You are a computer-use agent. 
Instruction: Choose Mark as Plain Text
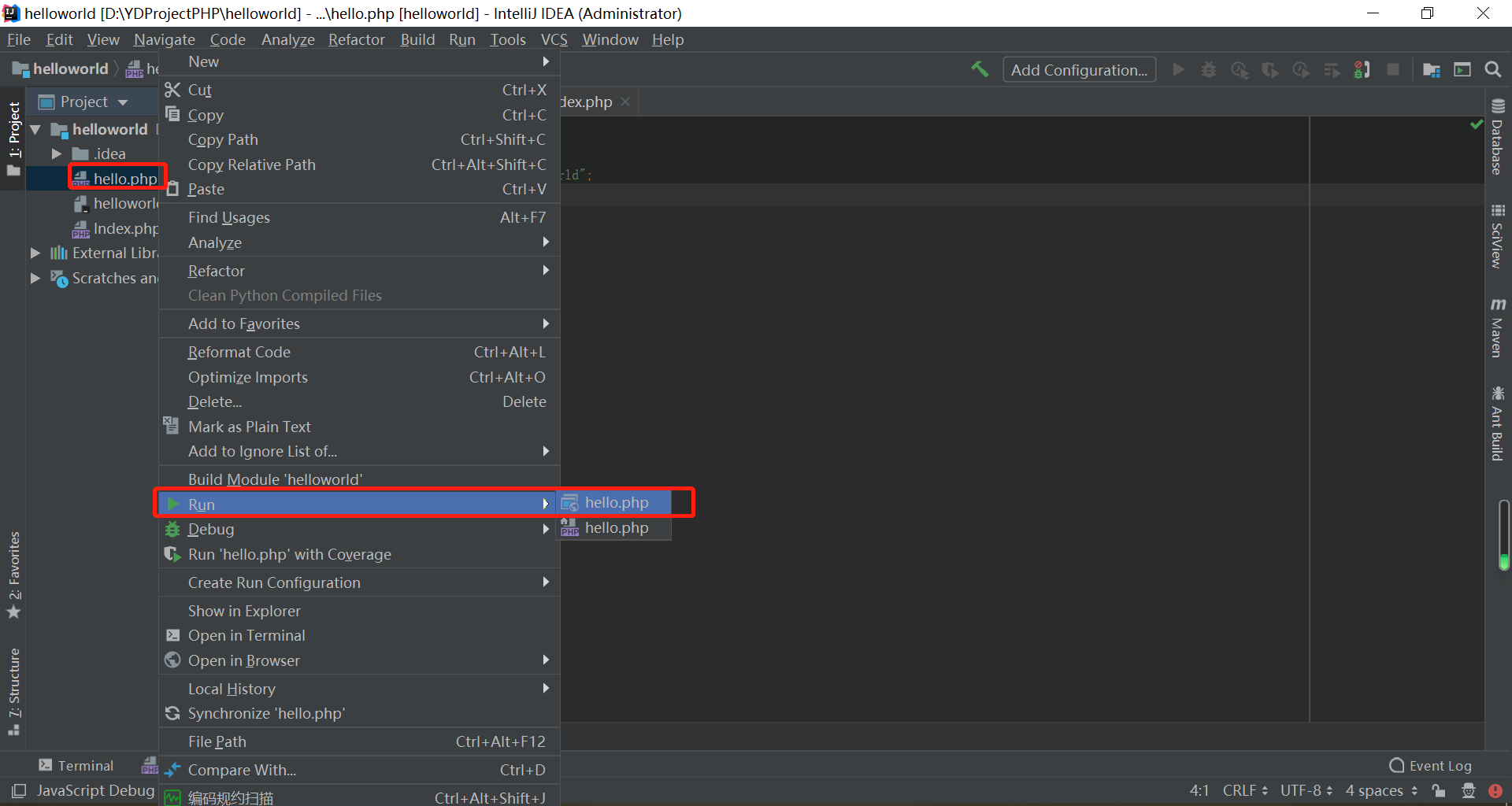tap(359, 427)
